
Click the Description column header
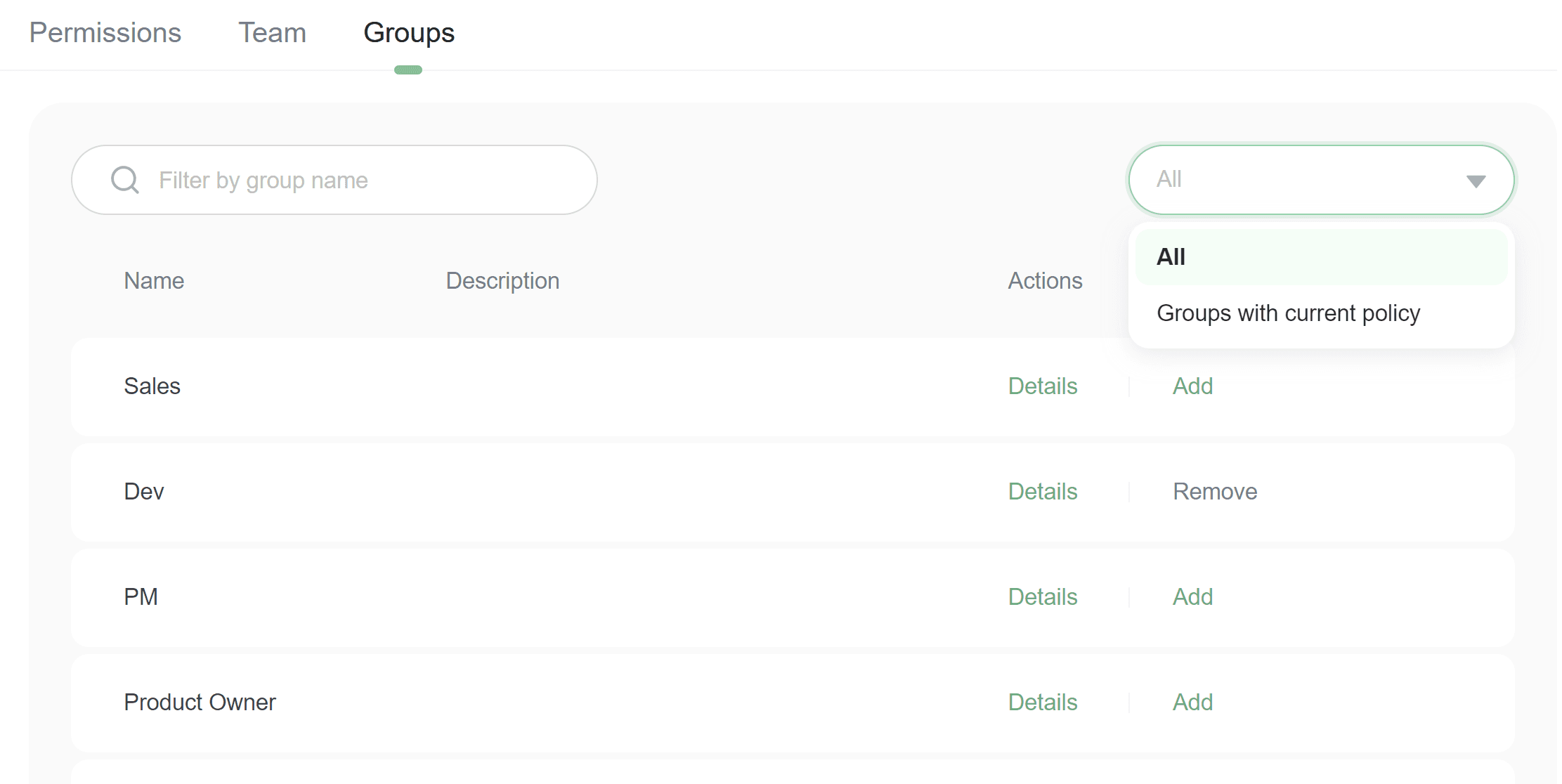(502, 281)
